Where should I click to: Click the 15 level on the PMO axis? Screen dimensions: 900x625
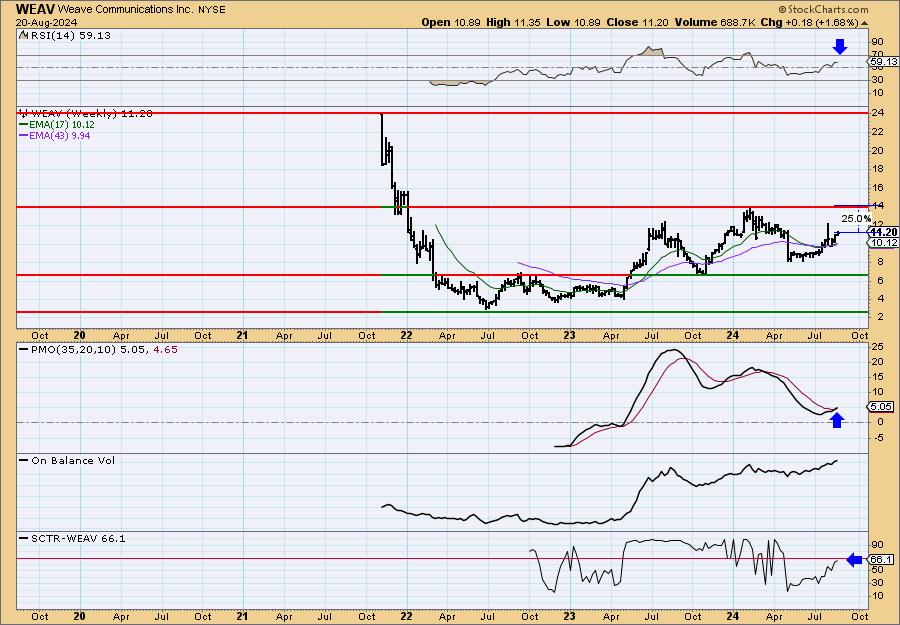point(877,376)
